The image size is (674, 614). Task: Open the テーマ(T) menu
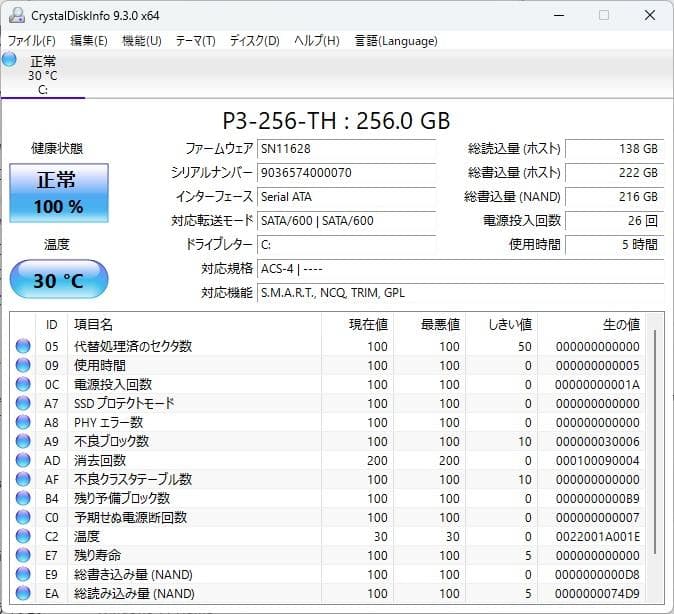coord(195,41)
